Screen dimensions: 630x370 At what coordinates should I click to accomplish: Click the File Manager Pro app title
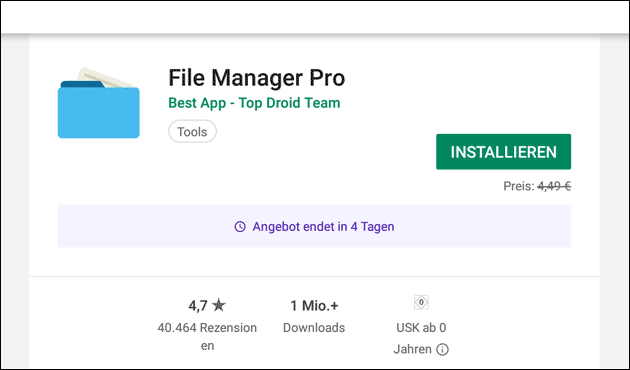(x=257, y=78)
